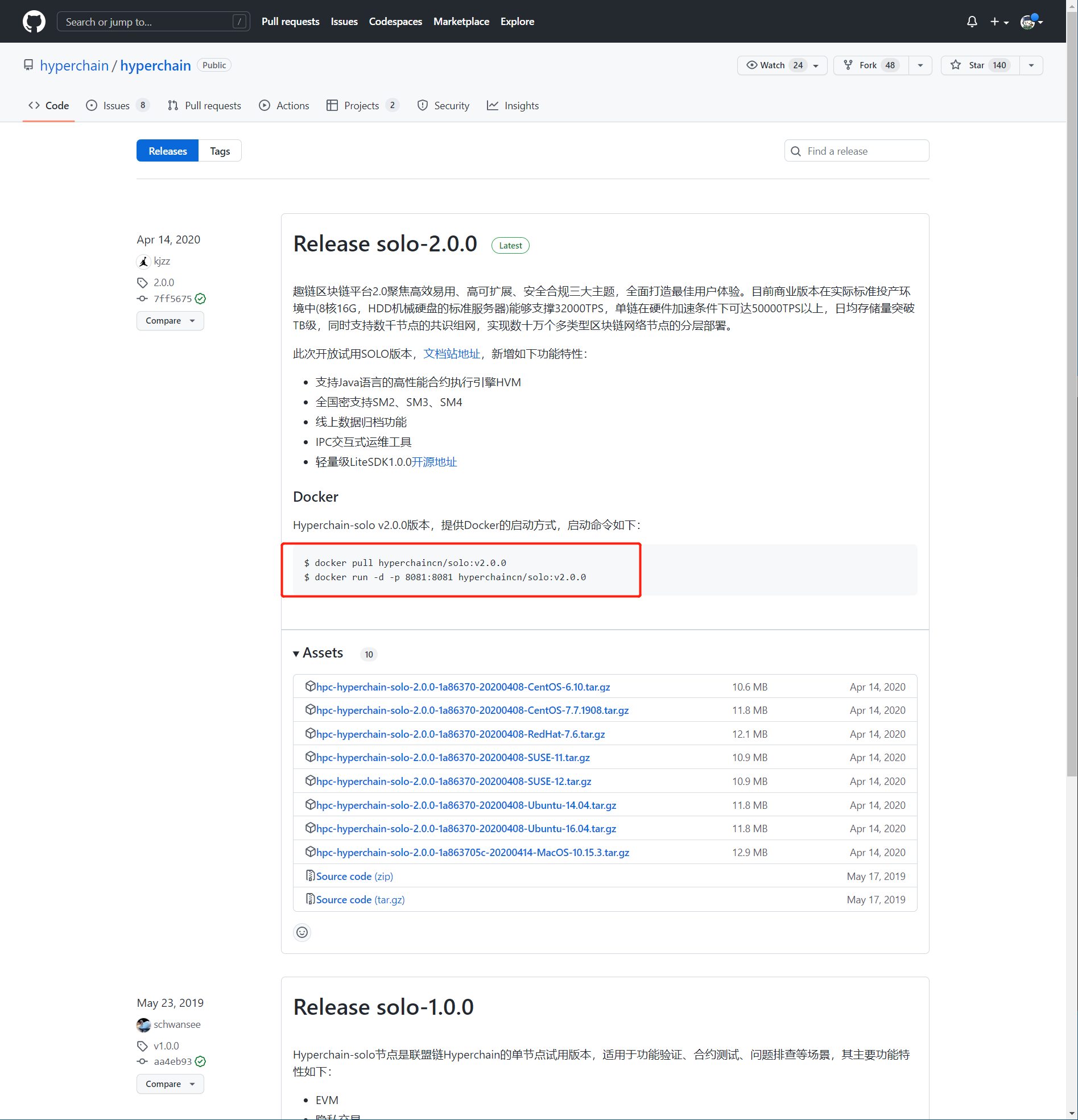Open the Compare dropdown for release v1.0.0
Screen dimensions: 1078x1120
[x=170, y=1084]
